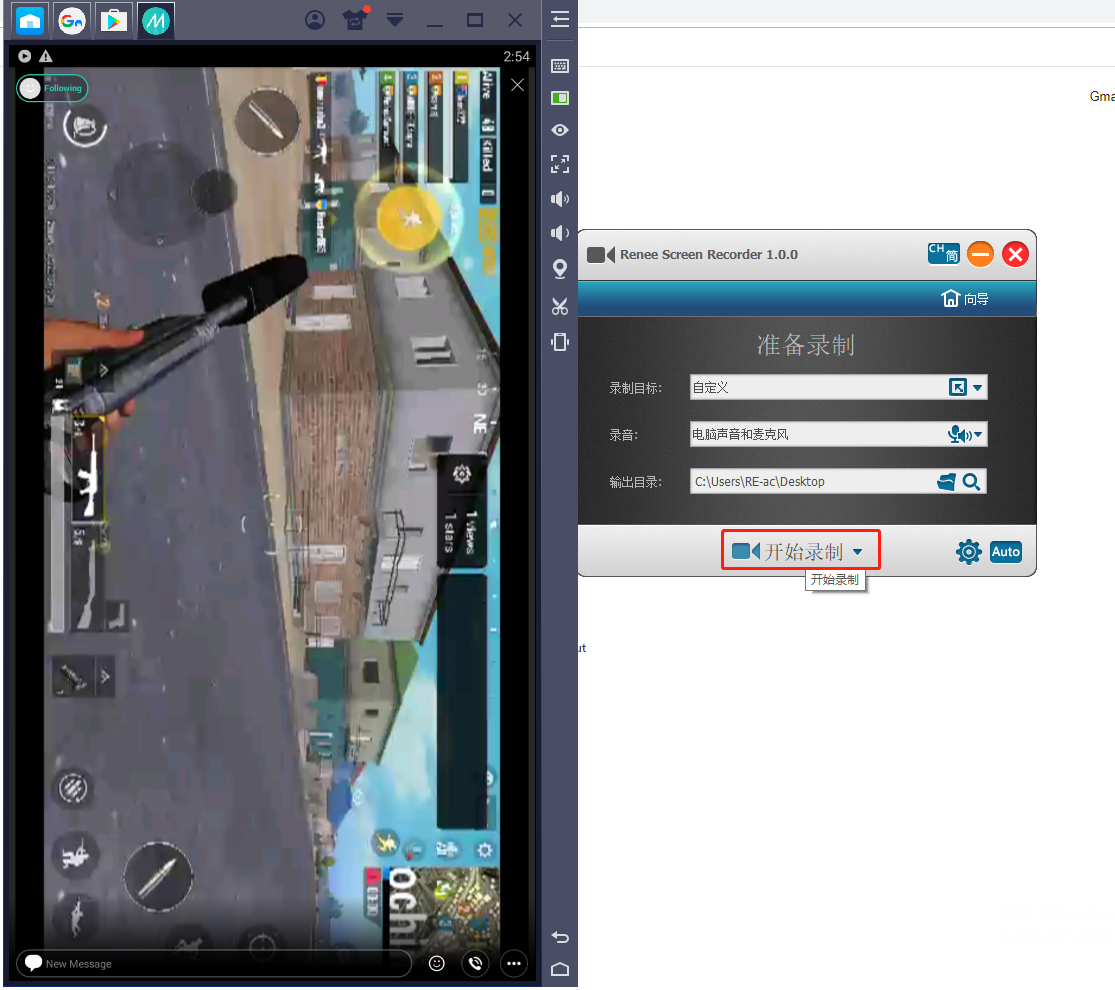
Task: Click the Following button on stream
Action: click(x=52, y=88)
